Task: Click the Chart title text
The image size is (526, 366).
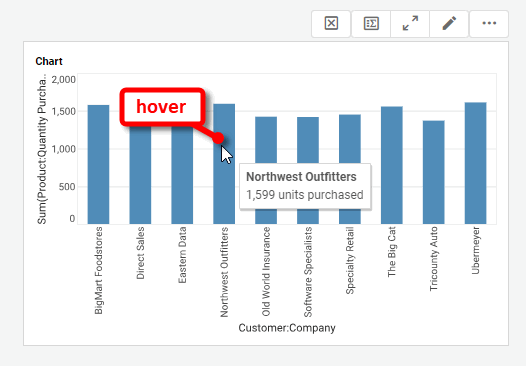Action: click(x=49, y=61)
